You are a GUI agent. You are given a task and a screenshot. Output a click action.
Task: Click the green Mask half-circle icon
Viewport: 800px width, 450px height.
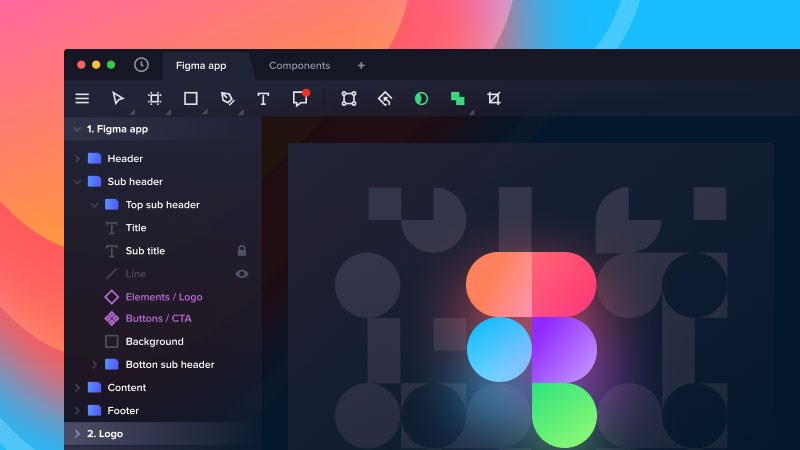pos(421,98)
